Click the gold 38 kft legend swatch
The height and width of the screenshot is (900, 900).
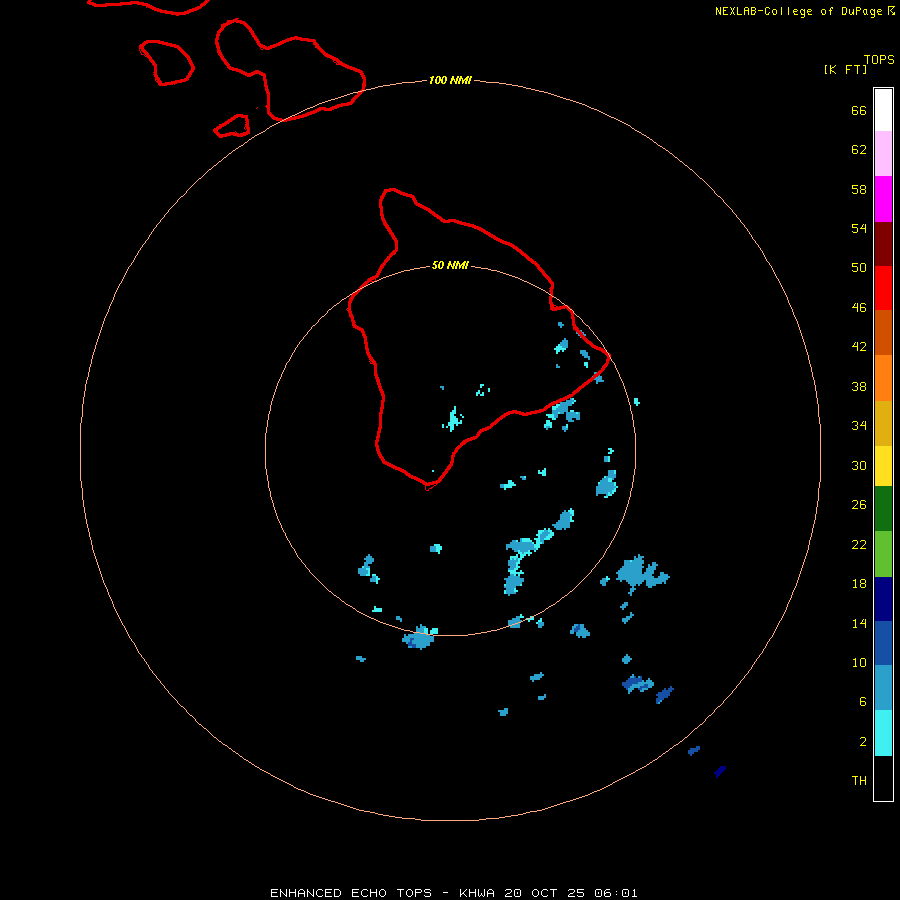click(883, 423)
